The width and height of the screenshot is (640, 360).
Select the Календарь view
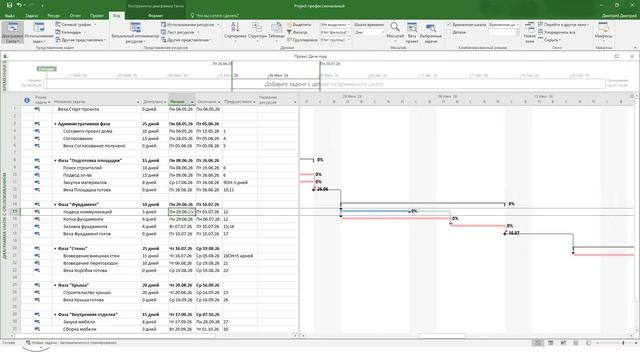coord(71,32)
